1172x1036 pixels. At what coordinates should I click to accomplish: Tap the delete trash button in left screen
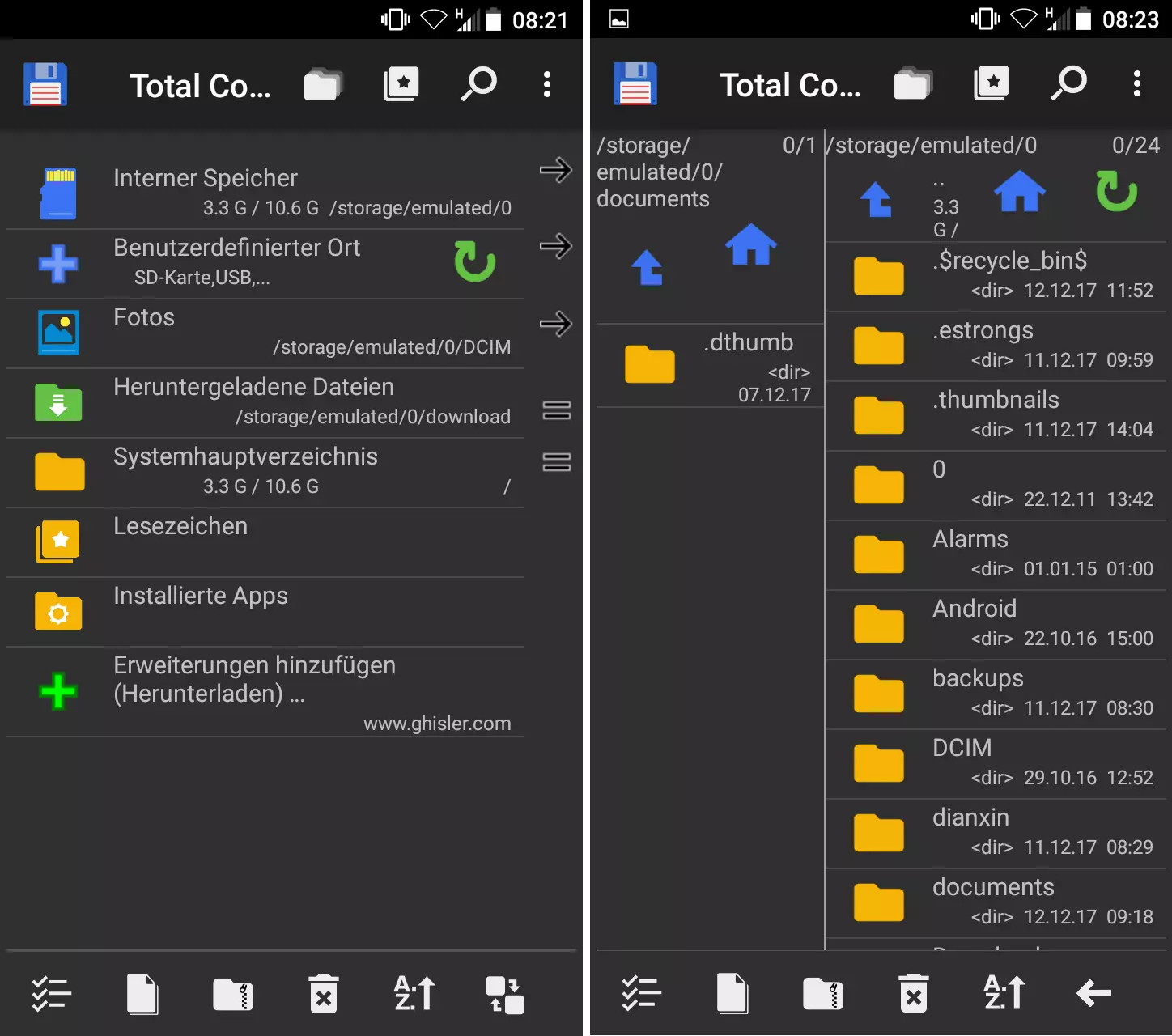pos(324,994)
